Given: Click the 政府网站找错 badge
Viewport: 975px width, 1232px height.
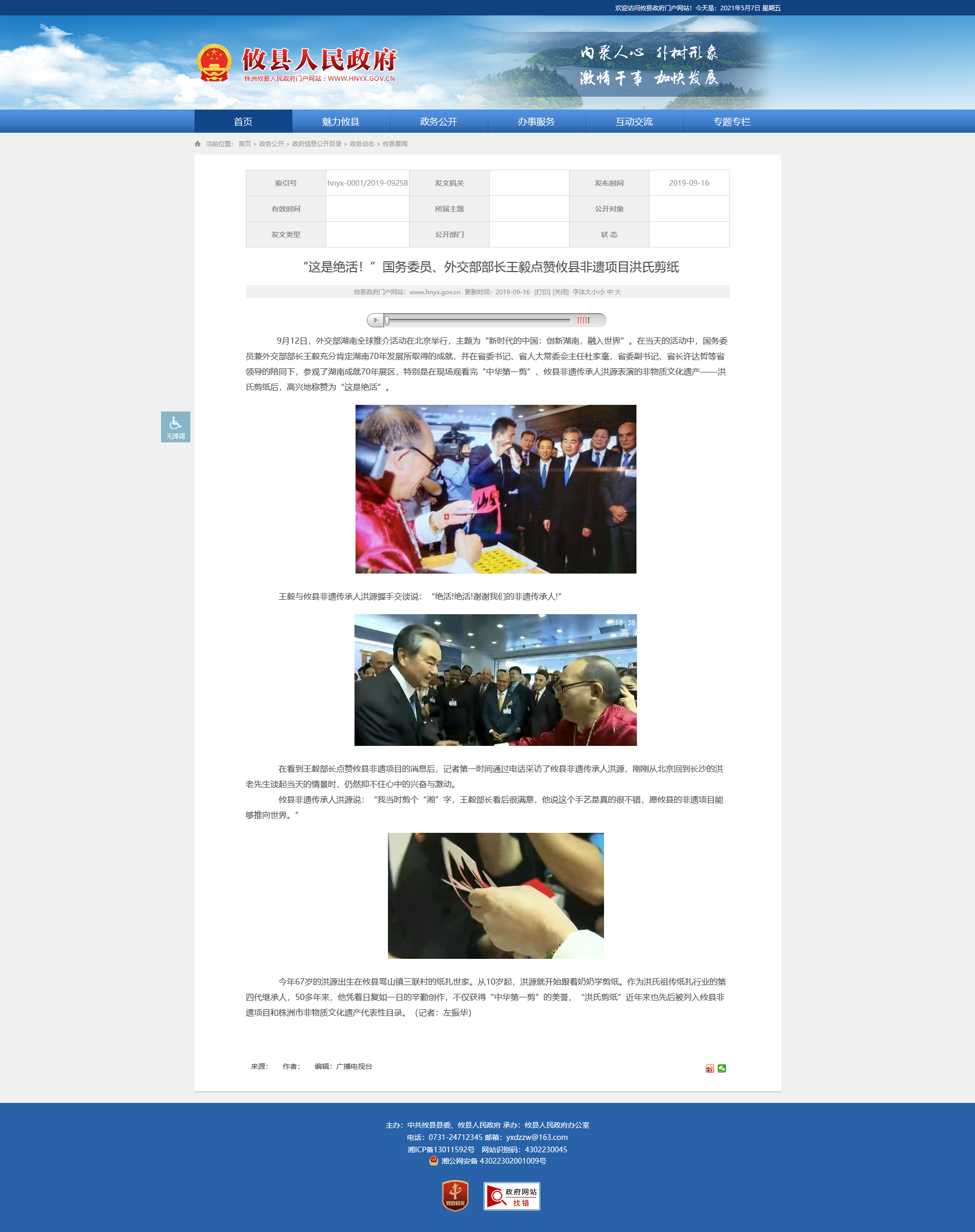Looking at the screenshot, I should click(x=511, y=1196).
